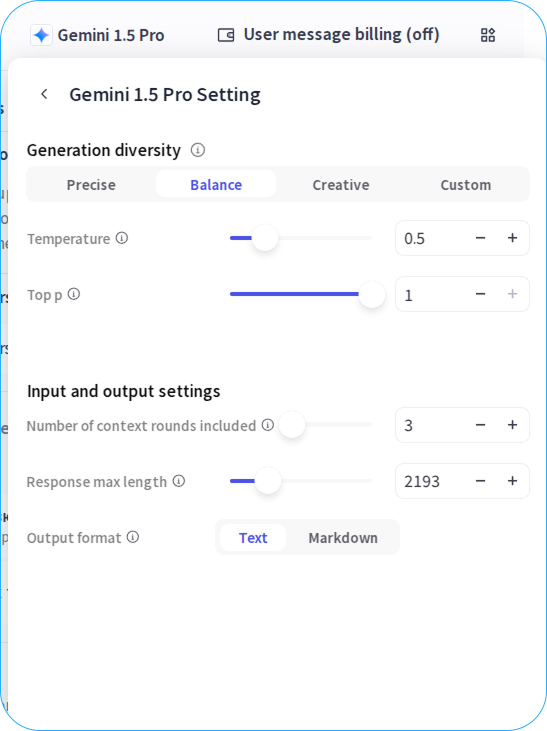Screen dimensions: 547x731
Task: Show info tooltip for Top p
Action: click(74, 294)
